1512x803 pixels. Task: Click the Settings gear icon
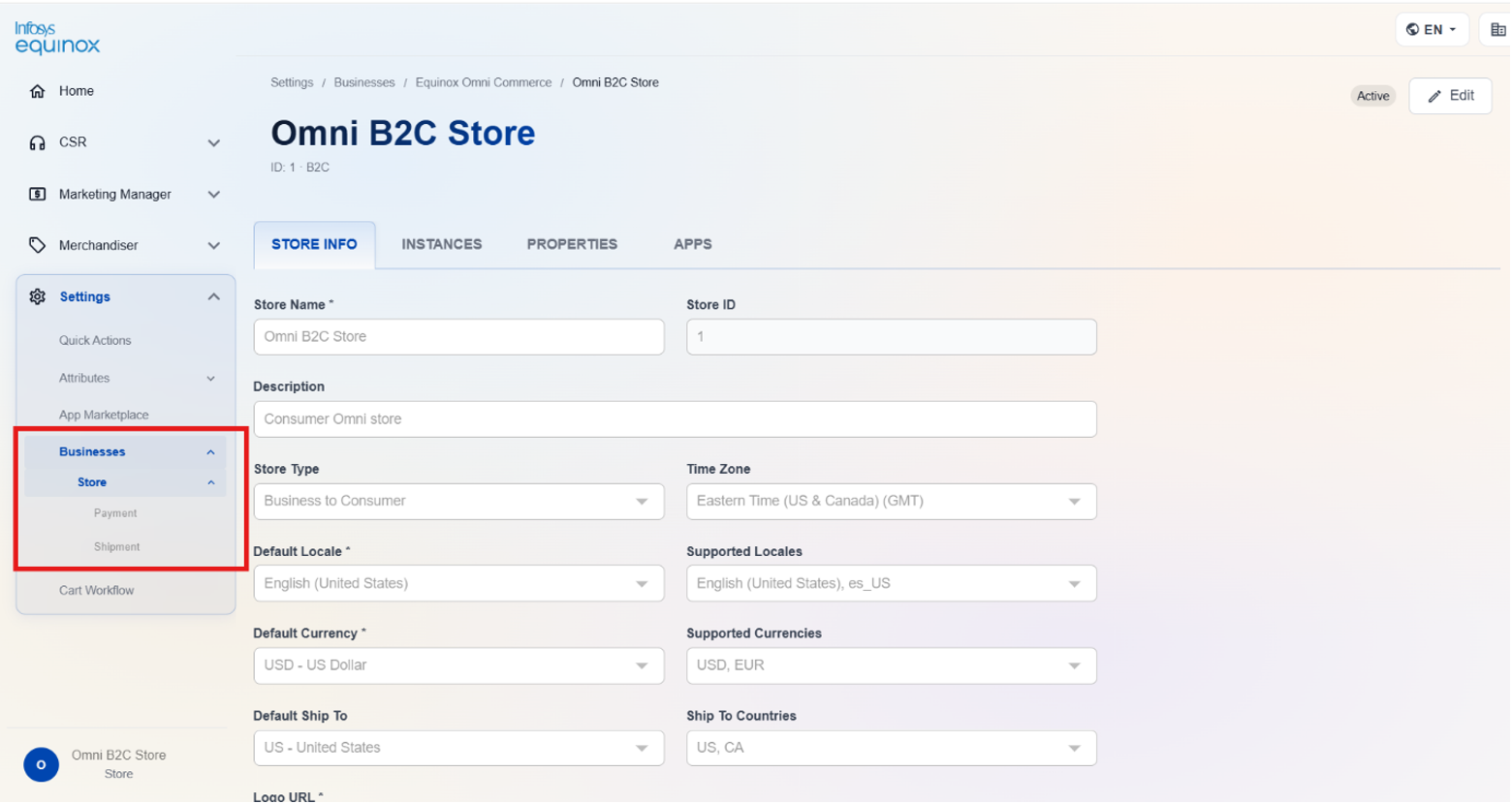click(x=37, y=296)
